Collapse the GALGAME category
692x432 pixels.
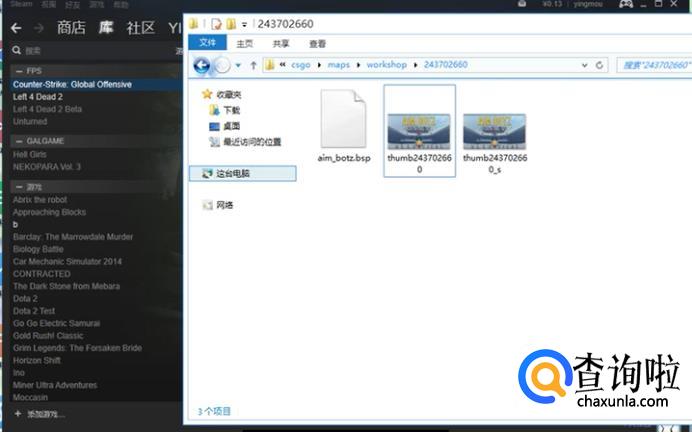(19, 141)
